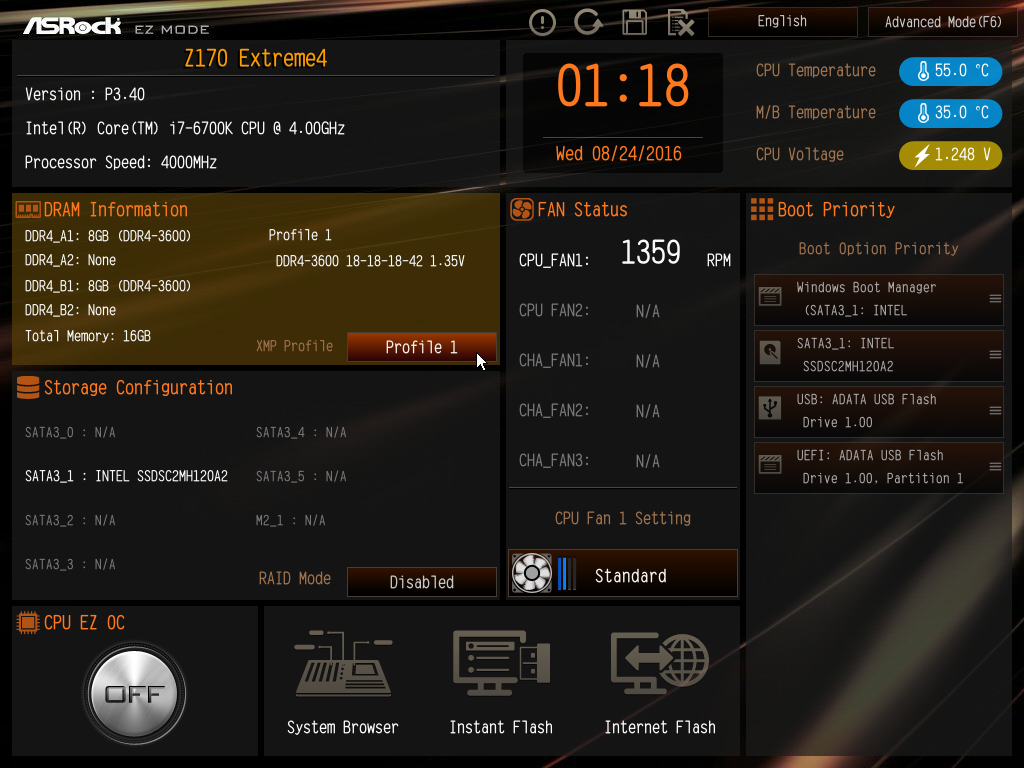
Task: Open the help exclamation icon in top bar
Action: point(542,23)
